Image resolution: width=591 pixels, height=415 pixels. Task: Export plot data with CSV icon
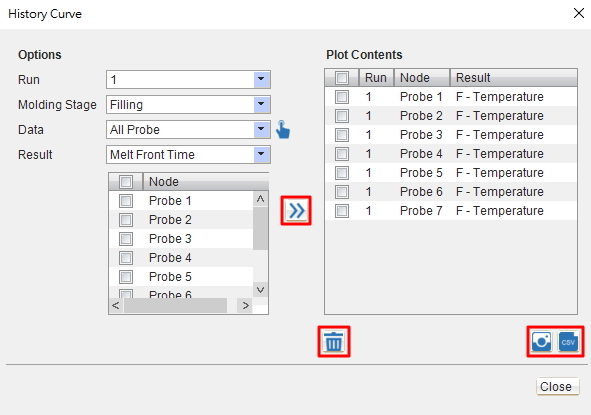[568, 341]
